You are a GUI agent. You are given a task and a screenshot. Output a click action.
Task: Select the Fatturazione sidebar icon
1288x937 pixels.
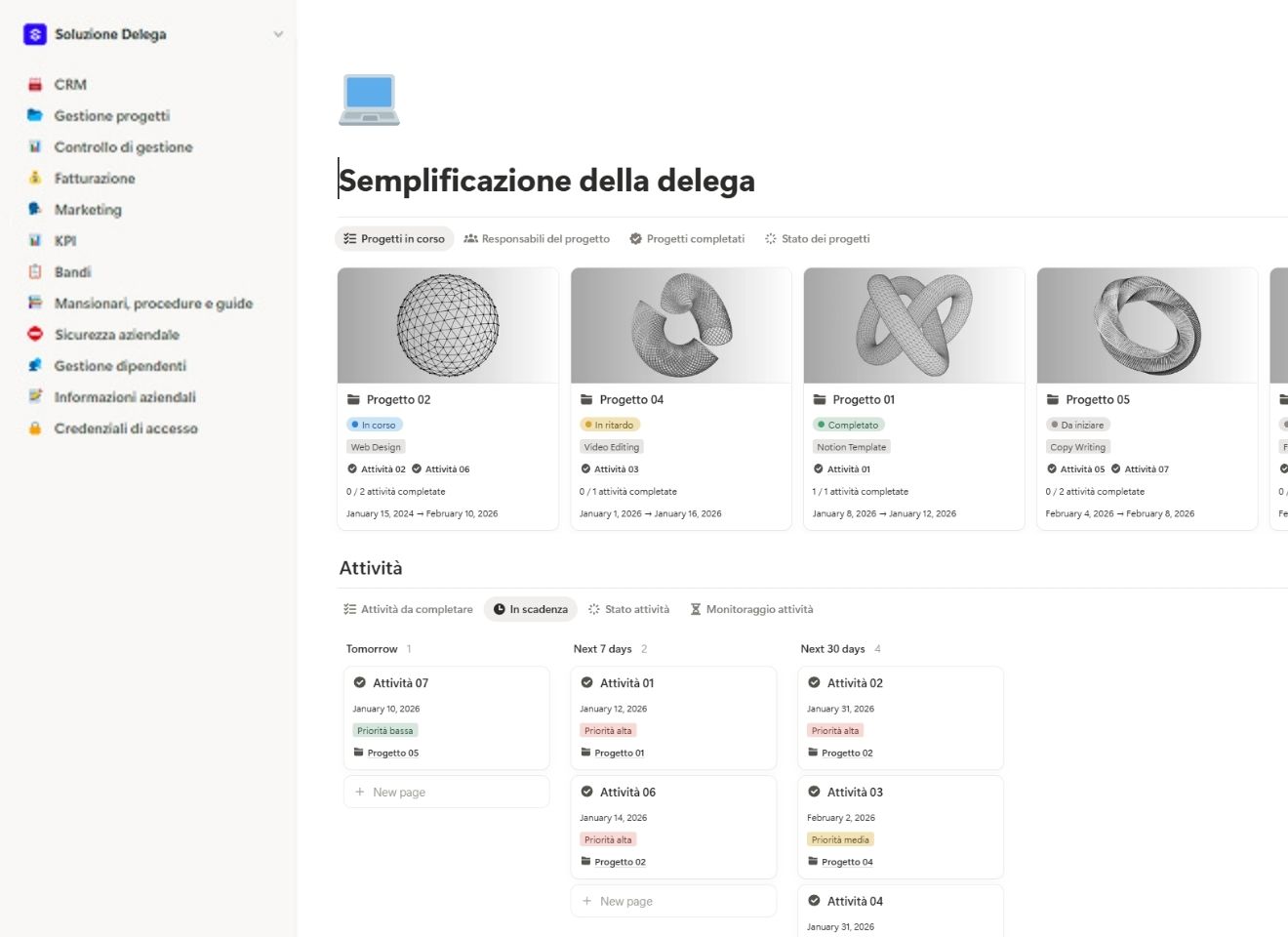[35, 178]
